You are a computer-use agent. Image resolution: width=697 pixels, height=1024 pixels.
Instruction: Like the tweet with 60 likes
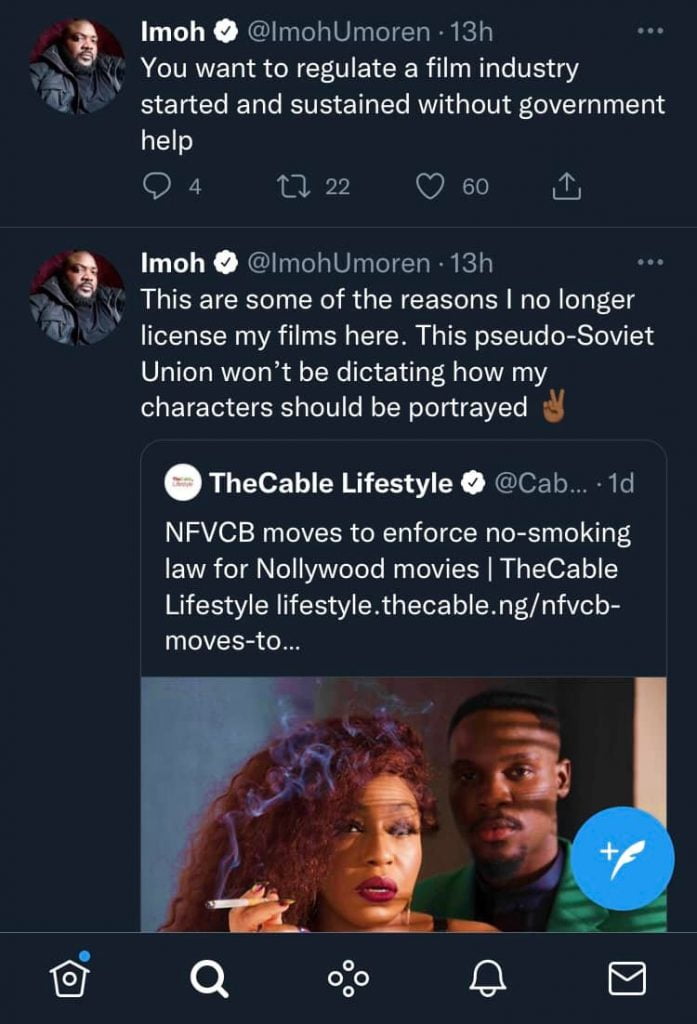click(430, 186)
